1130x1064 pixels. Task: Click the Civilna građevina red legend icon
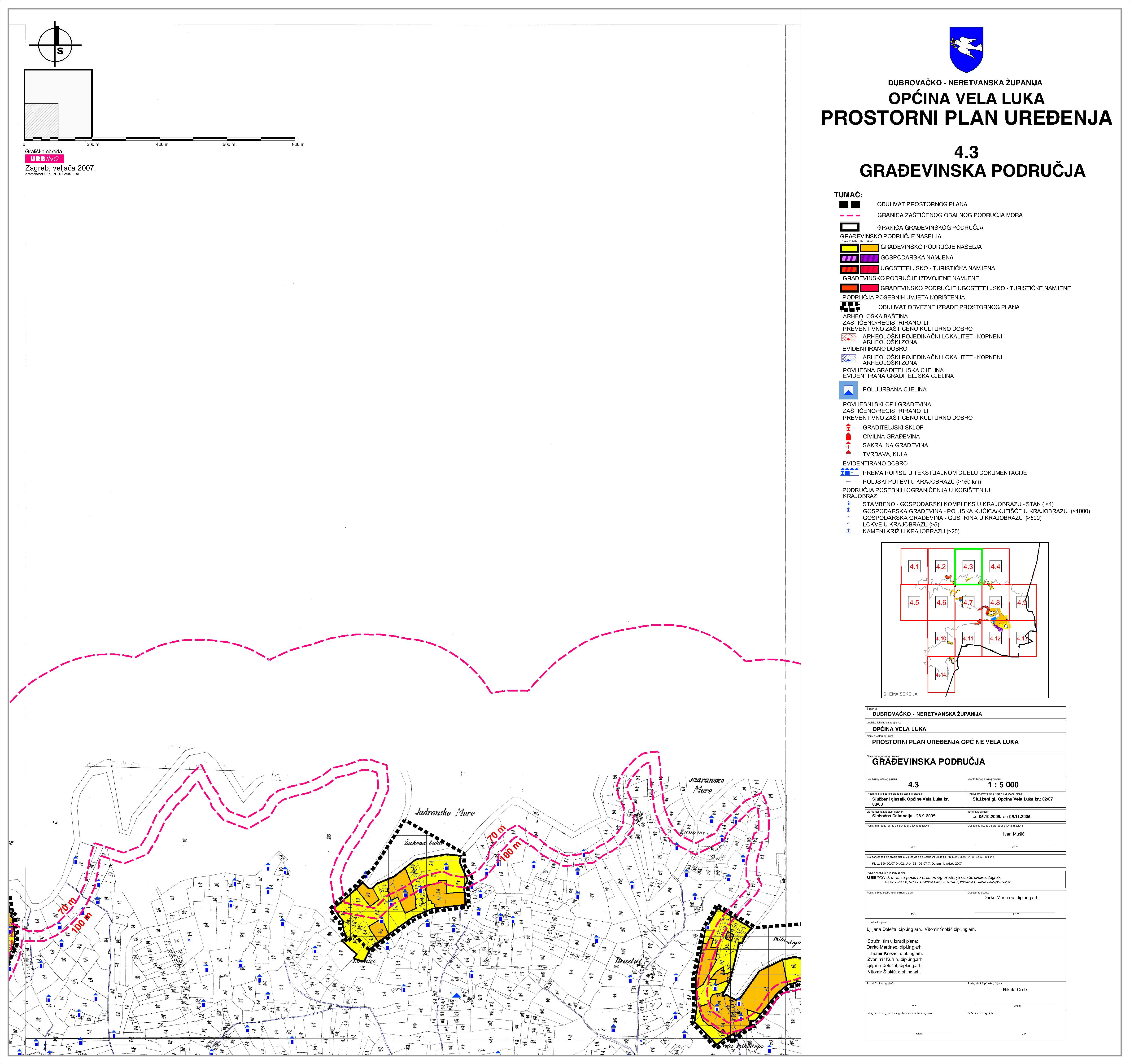(x=848, y=437)
